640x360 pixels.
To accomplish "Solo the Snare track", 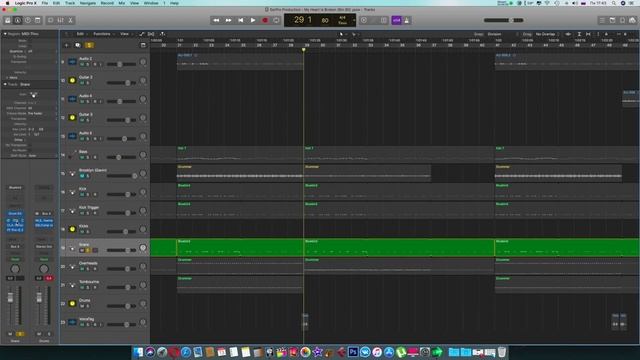I will click(x=87, y=250).
